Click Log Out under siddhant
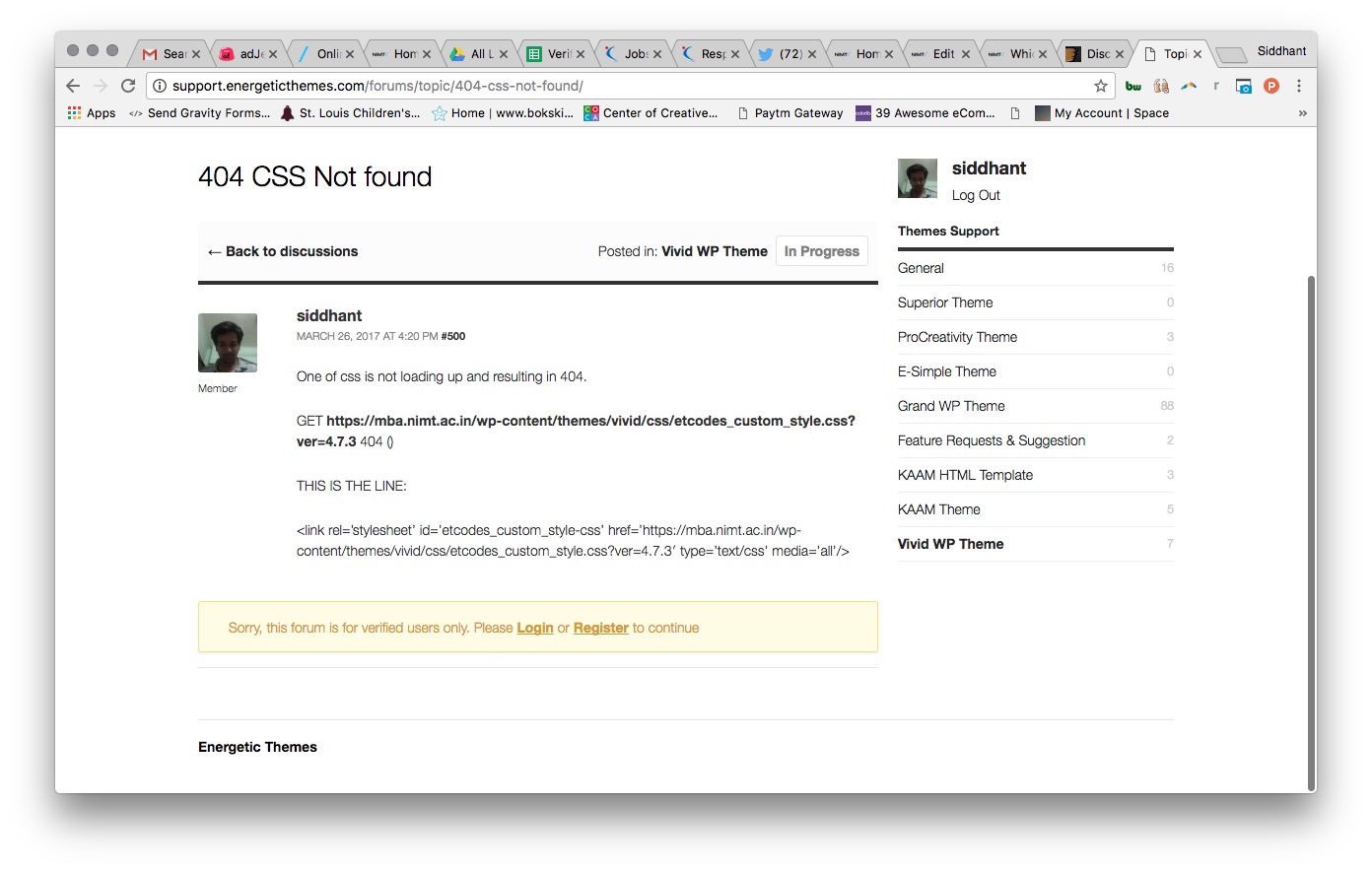1372x872 pixels. (x=976, y=195)
